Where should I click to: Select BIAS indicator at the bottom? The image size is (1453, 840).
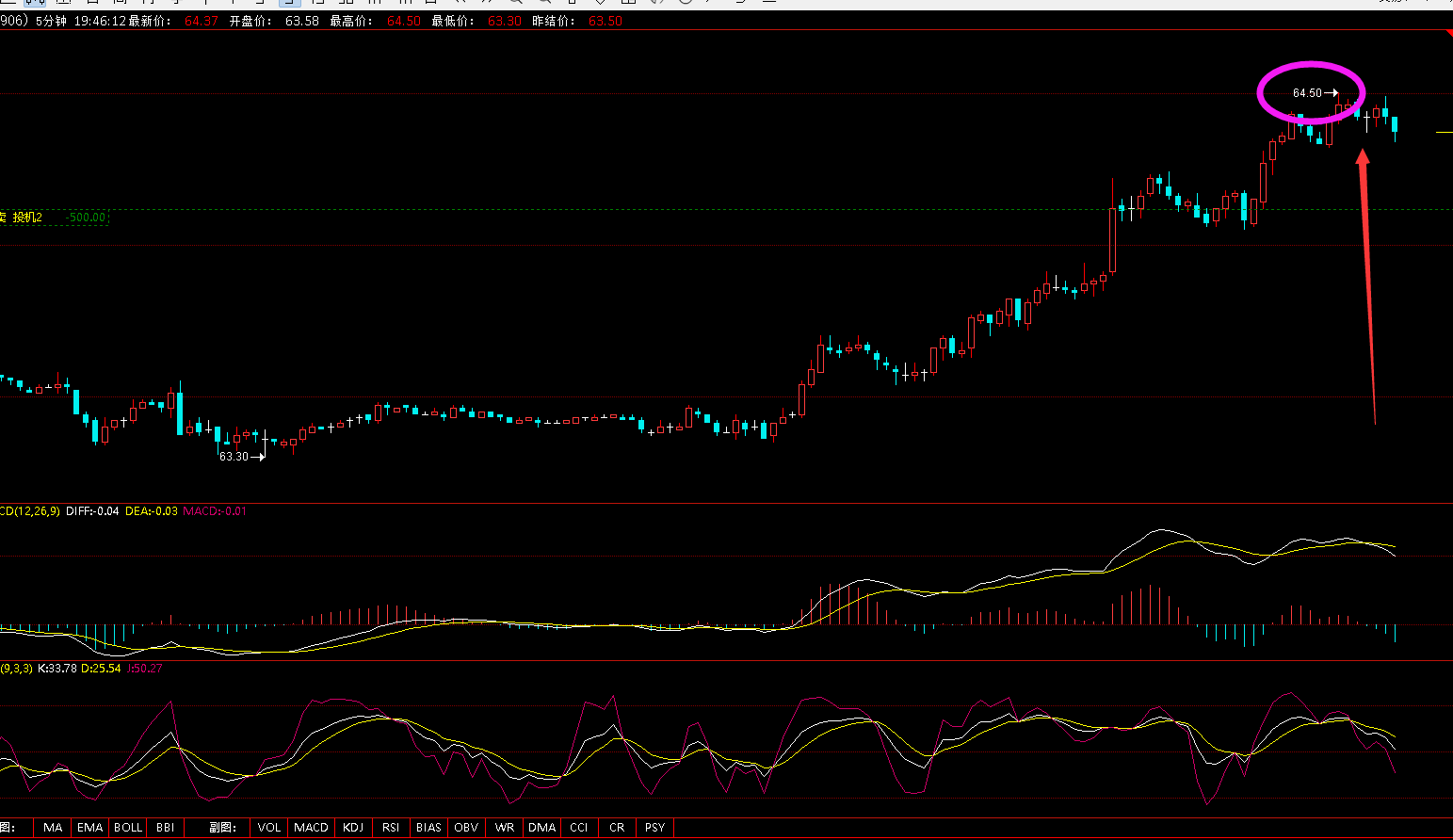pyautogui.click(x=428, y=828)
